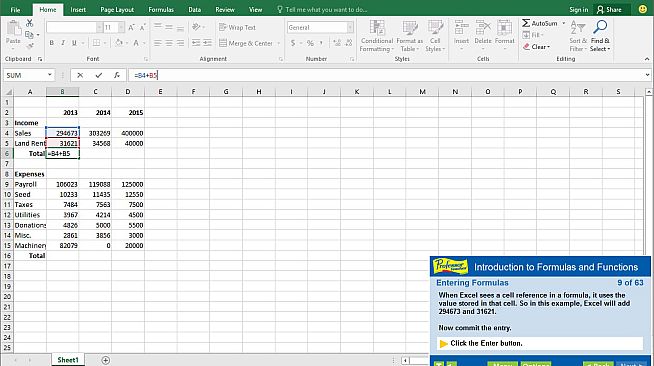Click the Align Right icon
654x366 pixels.
[180, 43]
